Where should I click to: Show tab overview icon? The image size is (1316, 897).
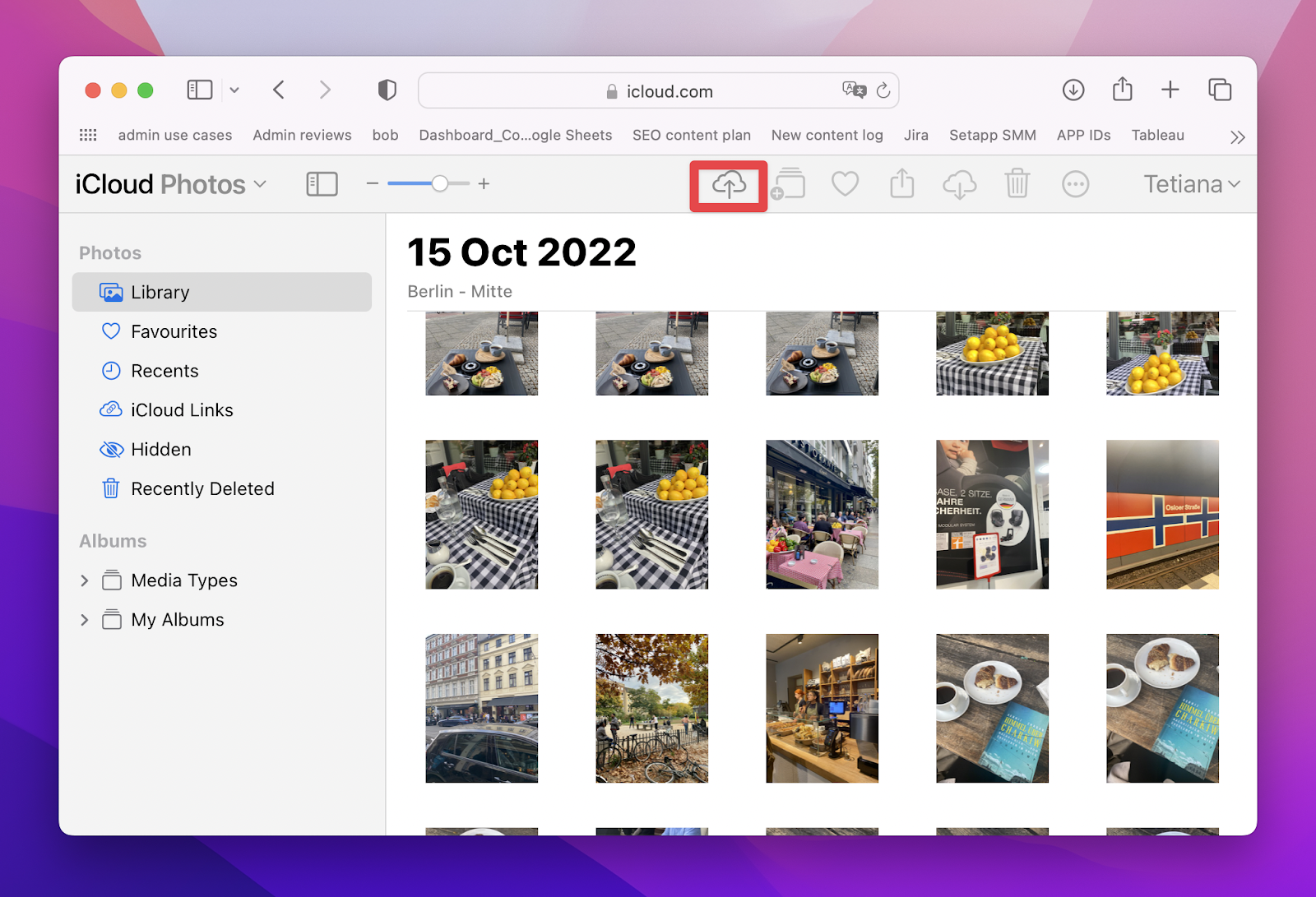coord(1220,90)
